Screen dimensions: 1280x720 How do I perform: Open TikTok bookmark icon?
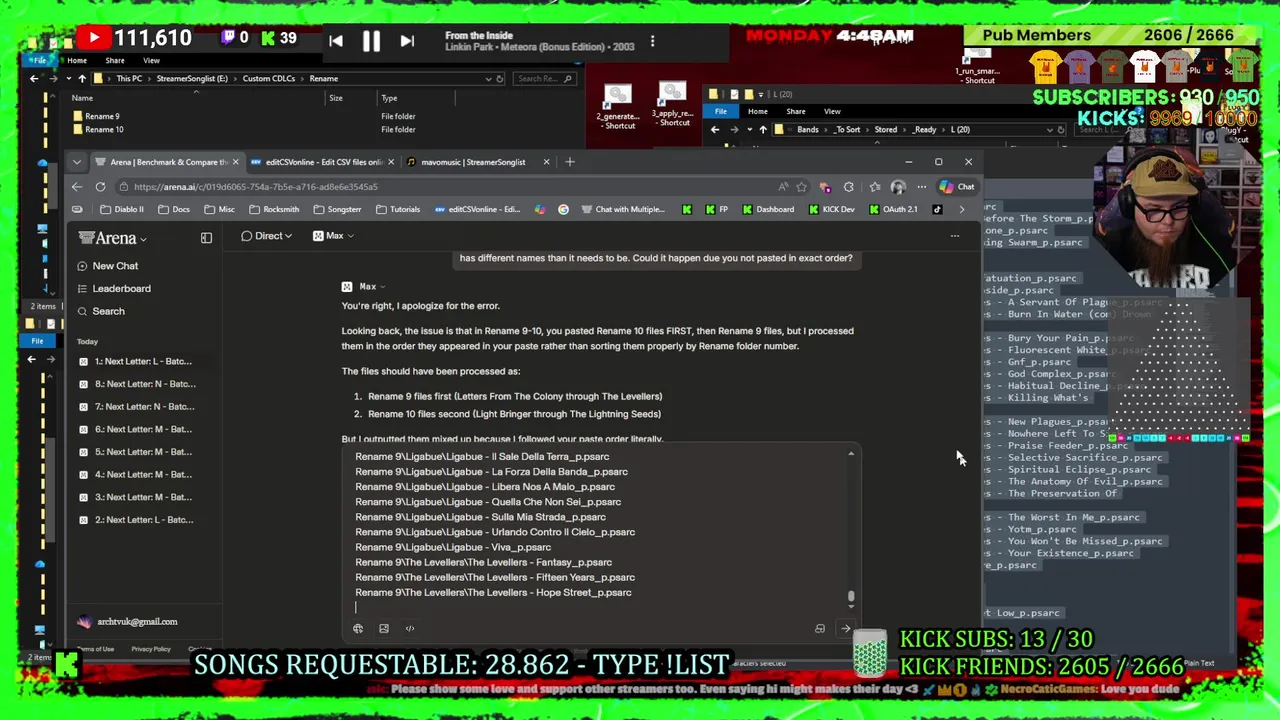[x=937, y=210]
